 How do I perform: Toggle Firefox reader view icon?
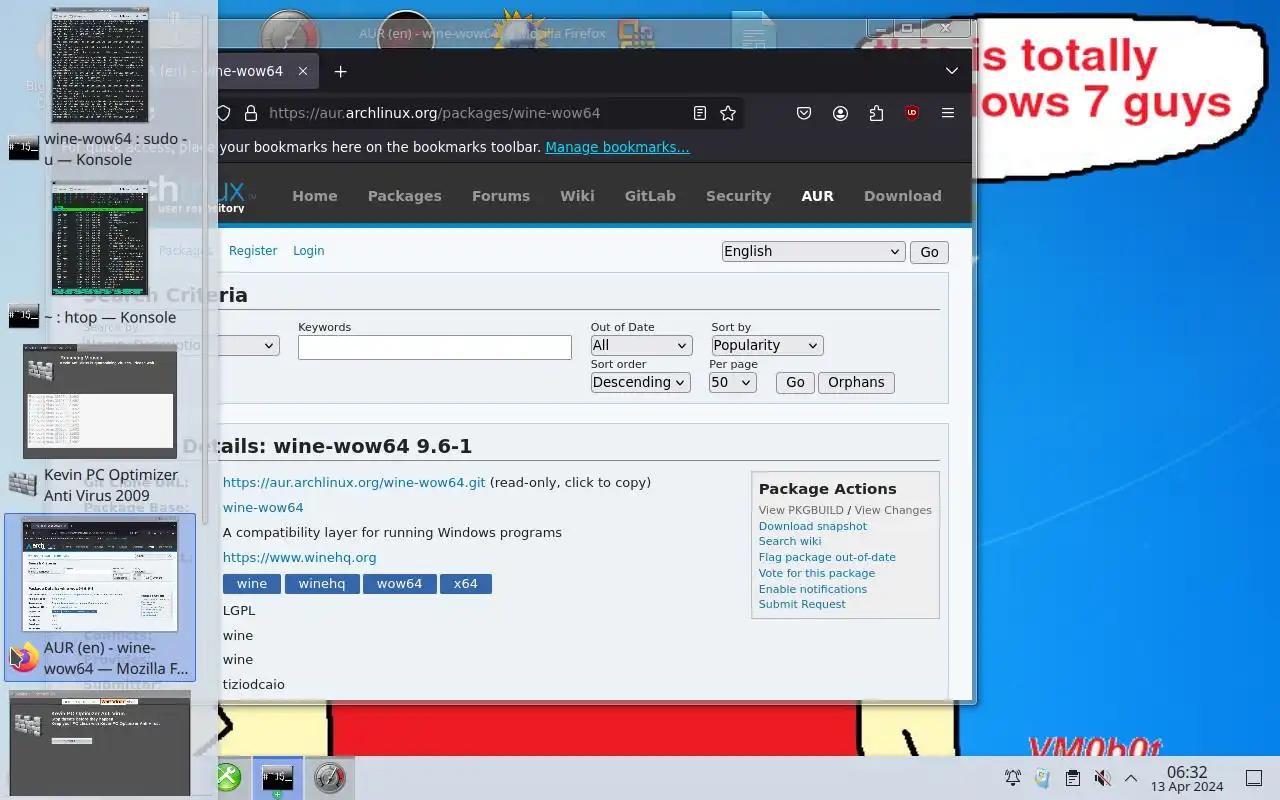tap(700, 113)
